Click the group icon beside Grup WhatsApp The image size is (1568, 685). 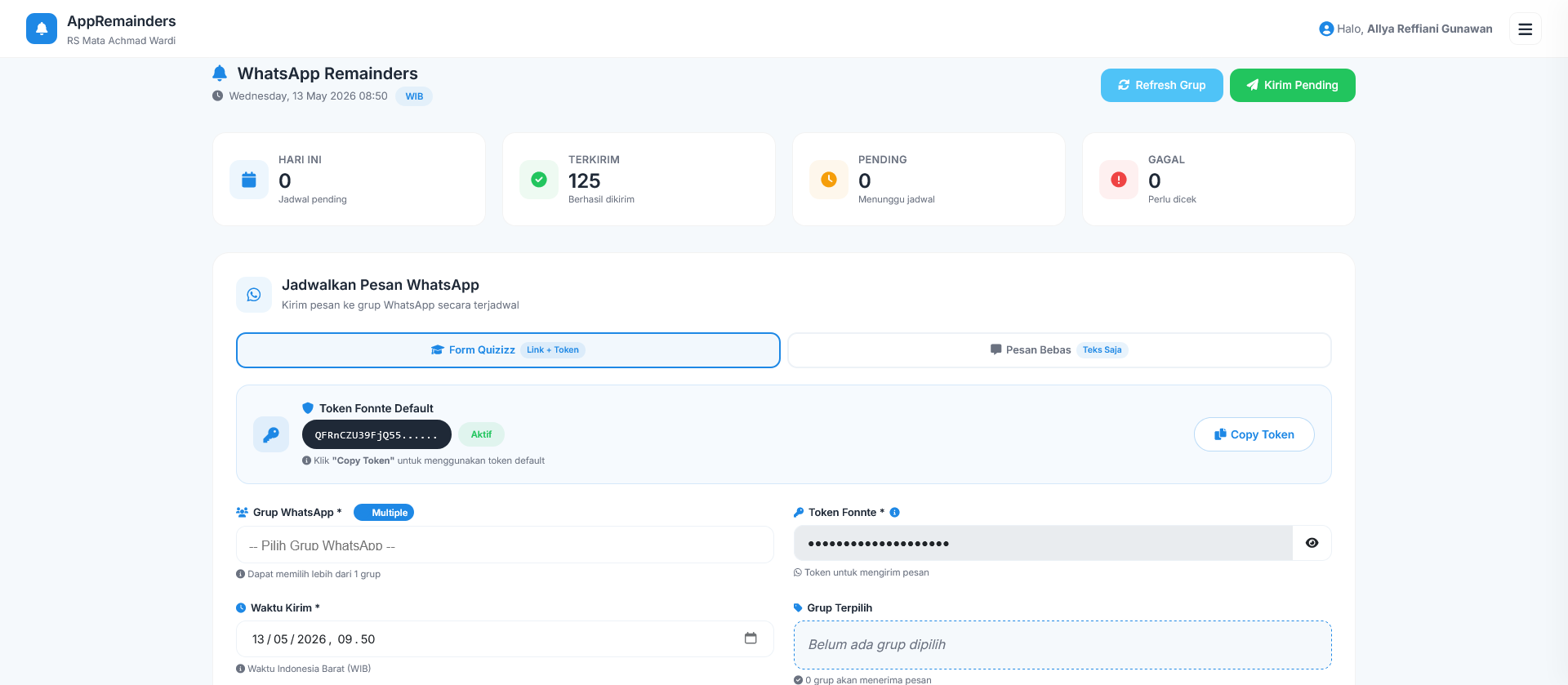[x=243, y=513]
